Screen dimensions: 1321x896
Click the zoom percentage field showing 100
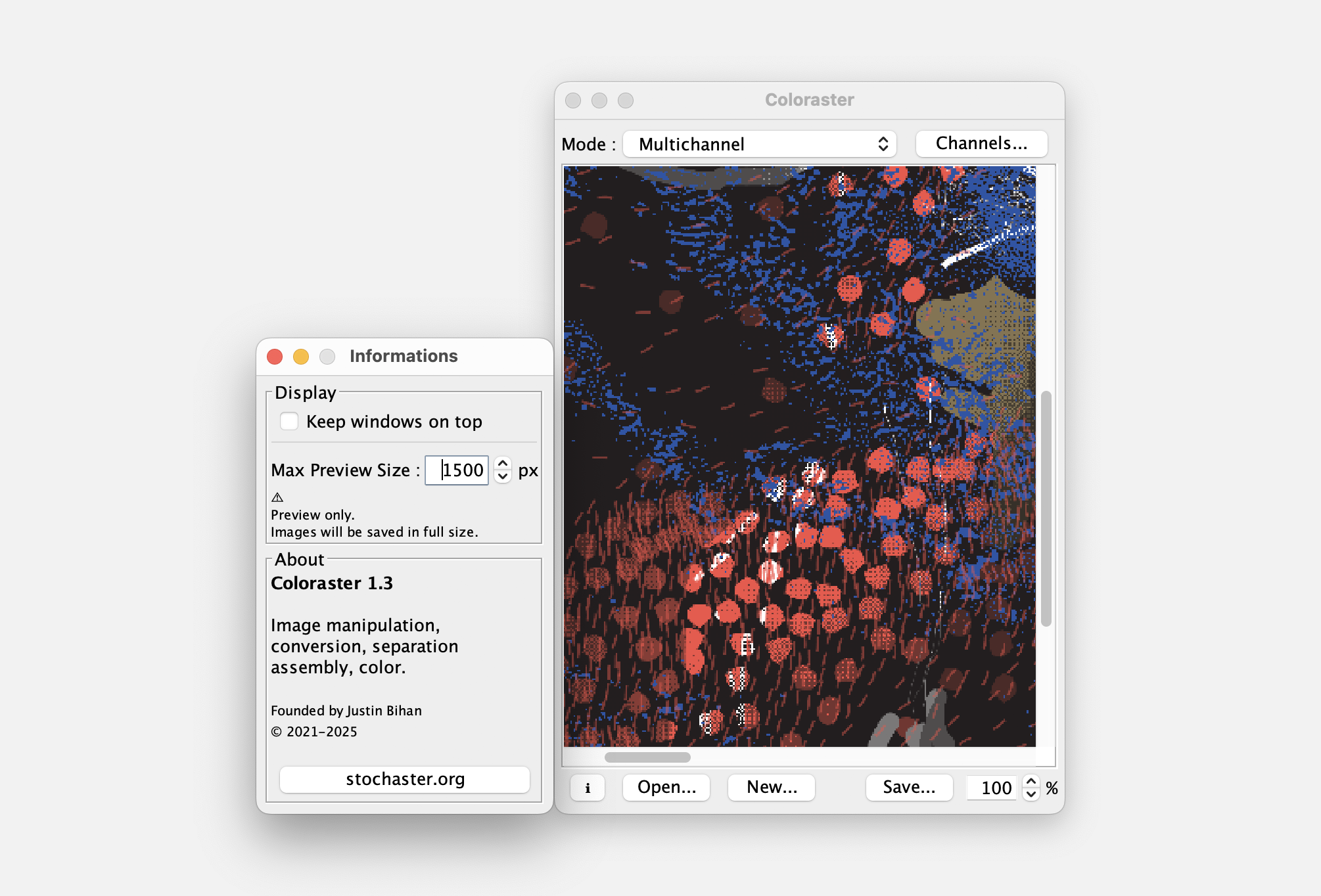[993, 788]
